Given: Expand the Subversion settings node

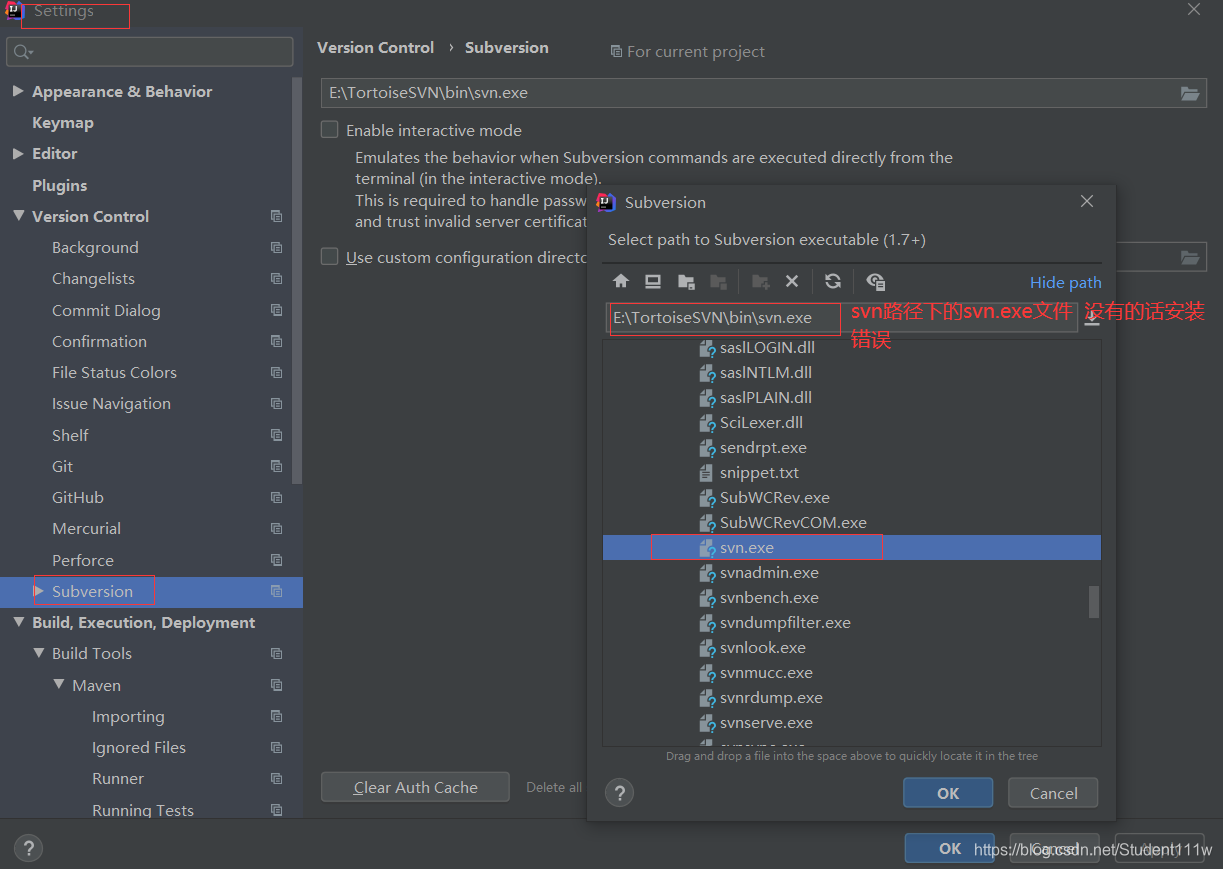Looking at the screenshot, I should (x=39, y=591).
